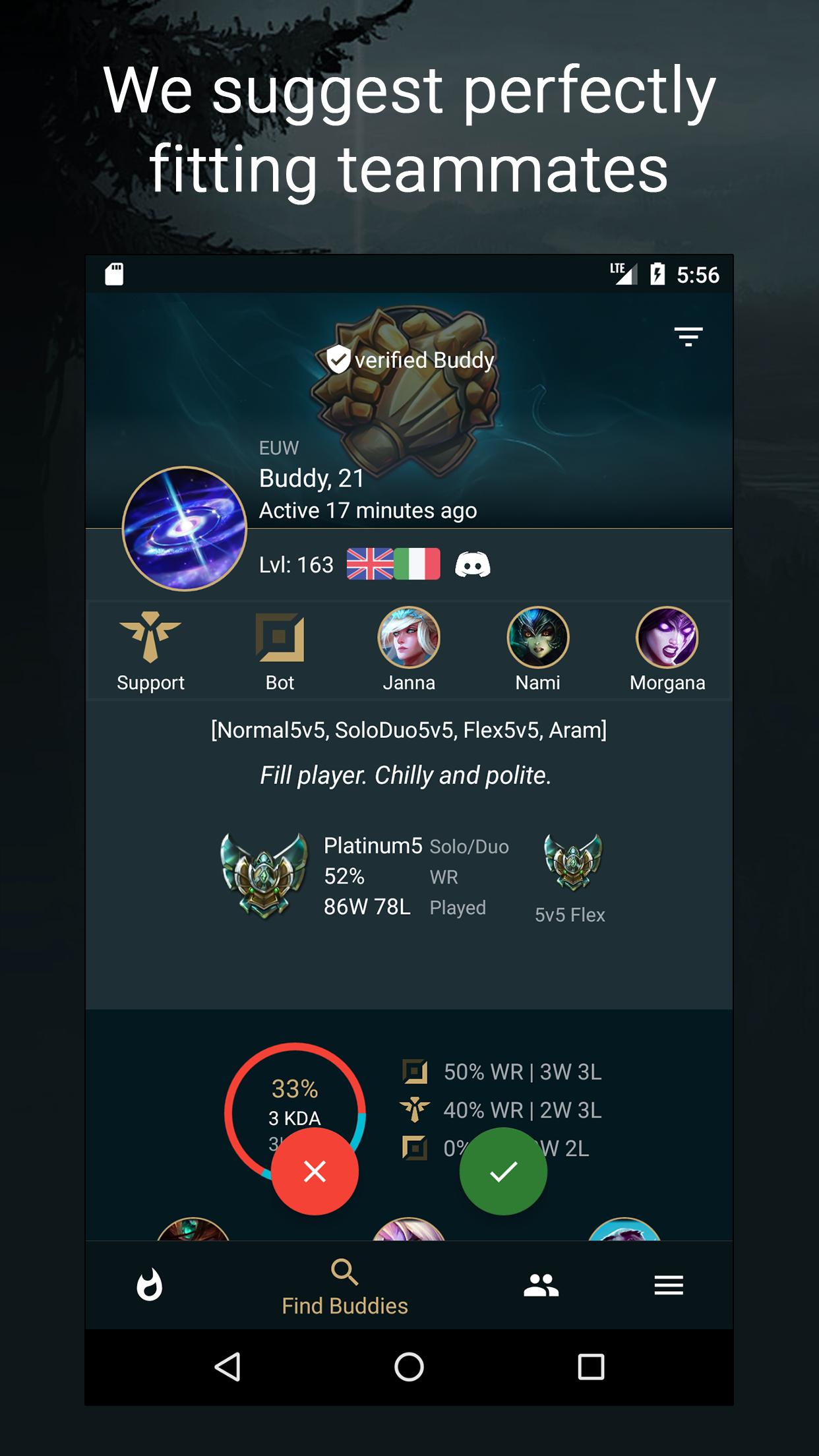This screenshot has width=819, height=1456.
Task: Select the Morgana champion portrait
Action: [x=667, y=638]
